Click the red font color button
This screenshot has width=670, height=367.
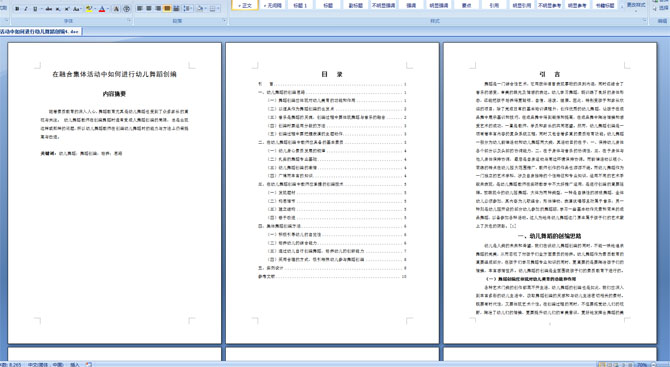(102, 9)
